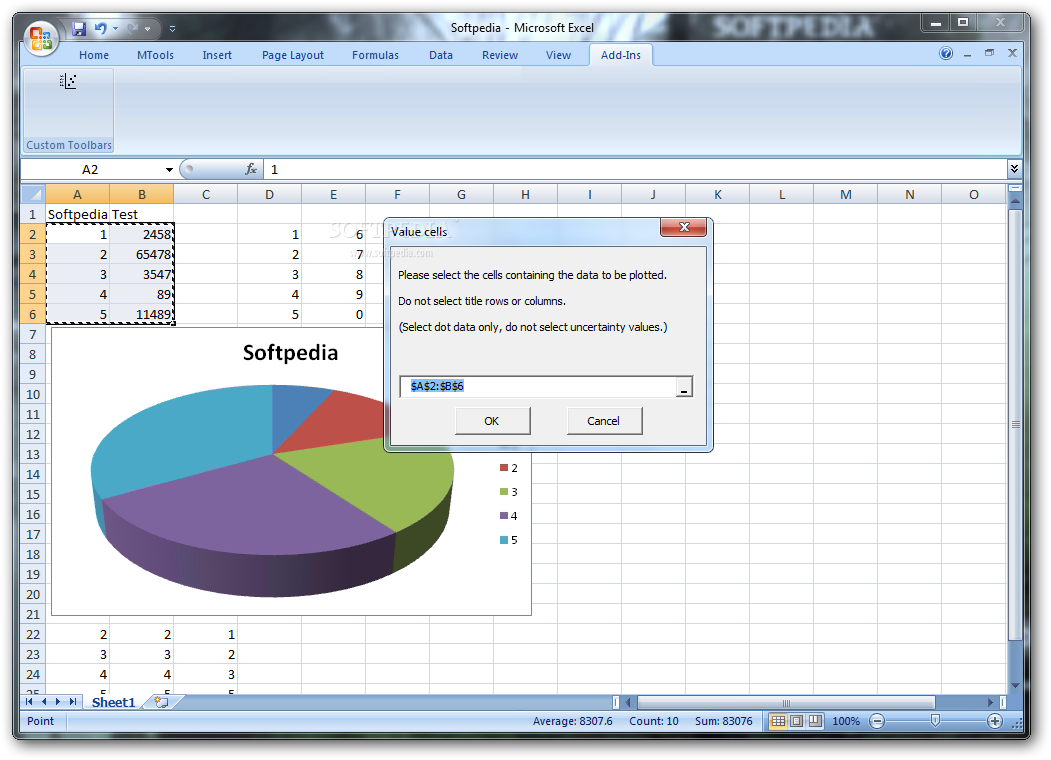Click the Insert Function fx icon
This screenshot has height=760, width=1051.
(x=251, y=170)
